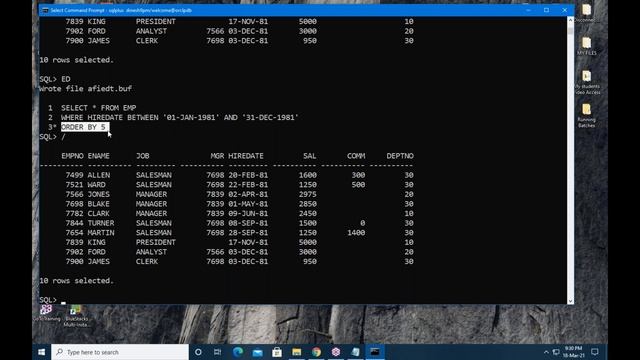Open the Mail app on taskbar
This screenshot has height=360, width=640.
[x=257, y=352]
